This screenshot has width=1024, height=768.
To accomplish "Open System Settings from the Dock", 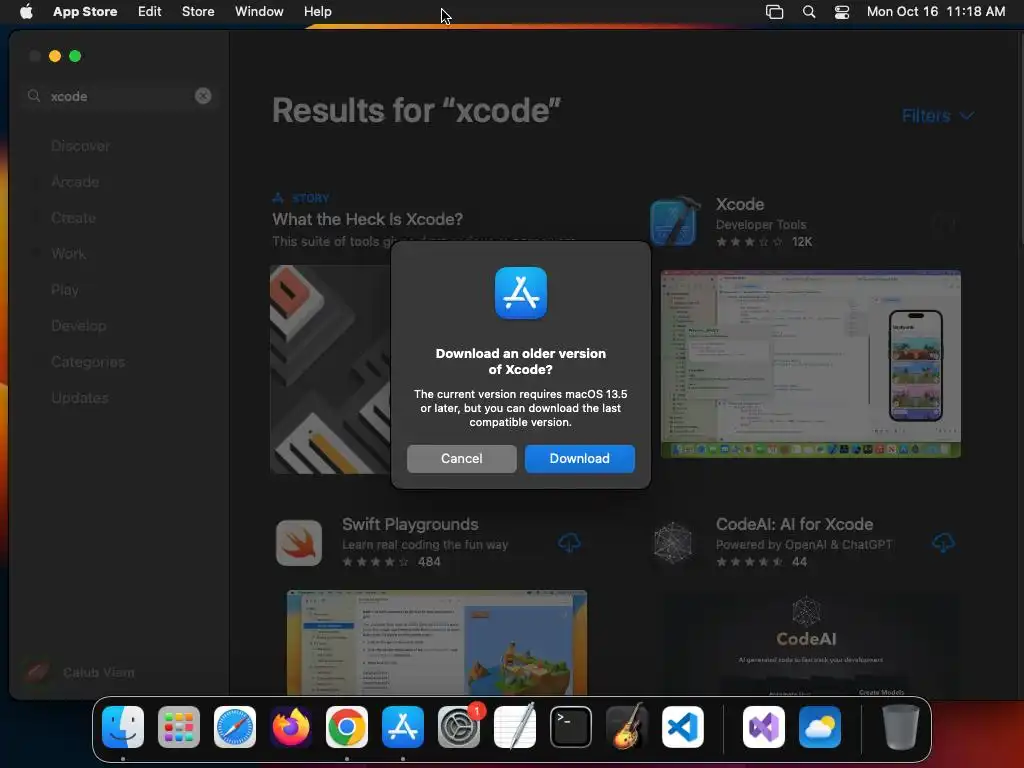I will 458,727.
